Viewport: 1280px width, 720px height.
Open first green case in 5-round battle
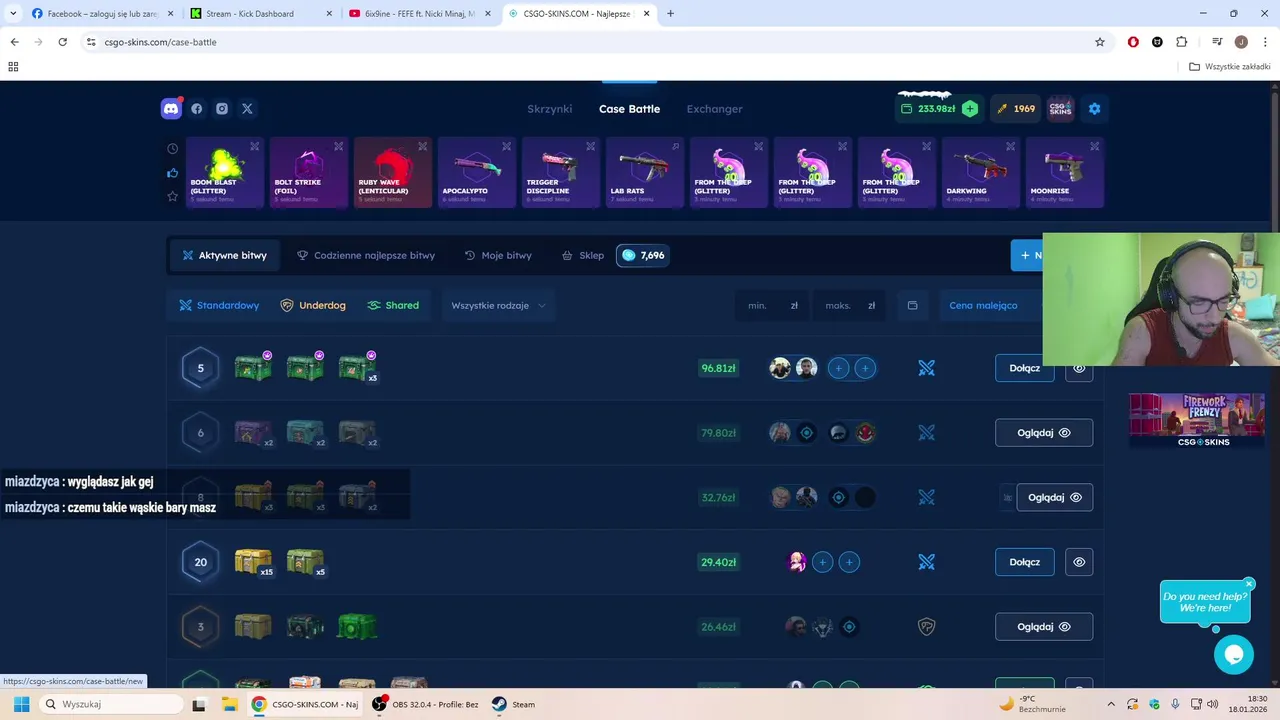(253, 368)
